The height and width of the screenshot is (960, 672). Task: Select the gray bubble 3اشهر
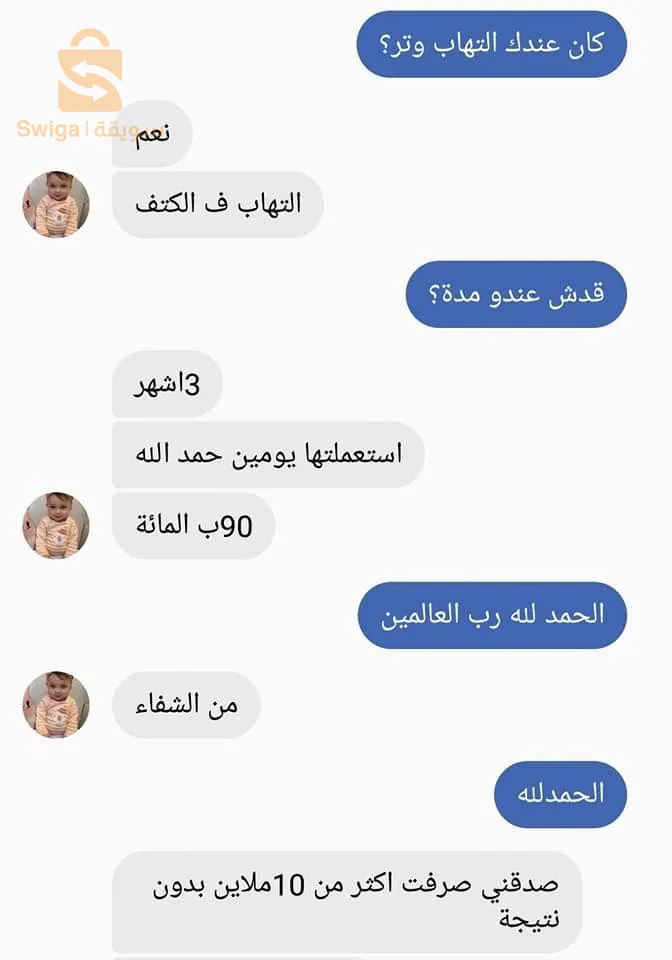[x=167, y=384]
